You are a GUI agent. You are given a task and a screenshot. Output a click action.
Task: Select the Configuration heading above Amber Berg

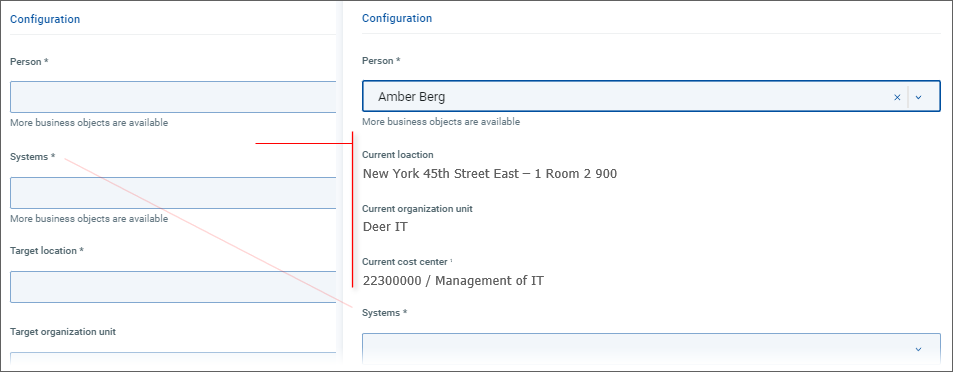(397, 18)
